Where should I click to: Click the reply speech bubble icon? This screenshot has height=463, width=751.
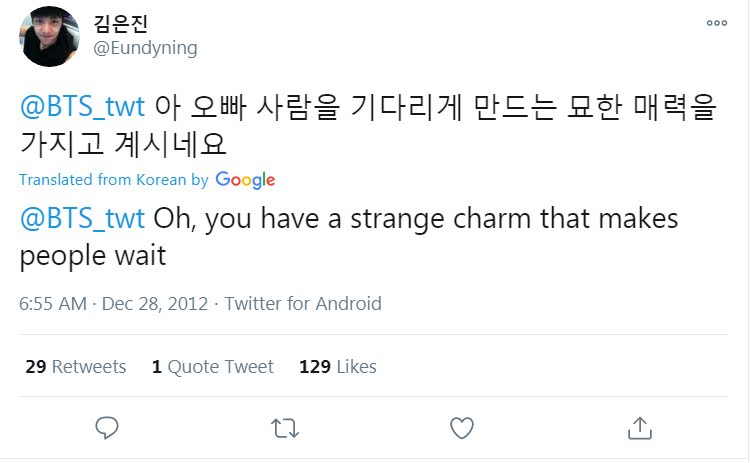[107, 428]
